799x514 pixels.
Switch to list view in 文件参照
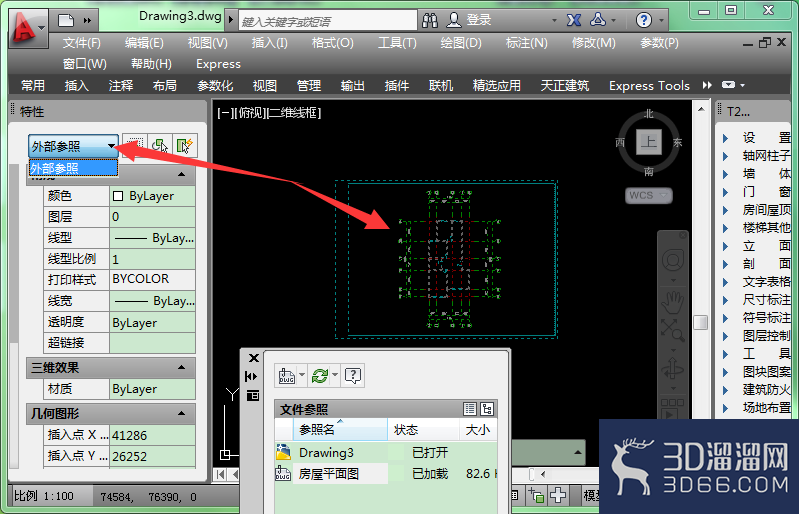pos(470,409)
